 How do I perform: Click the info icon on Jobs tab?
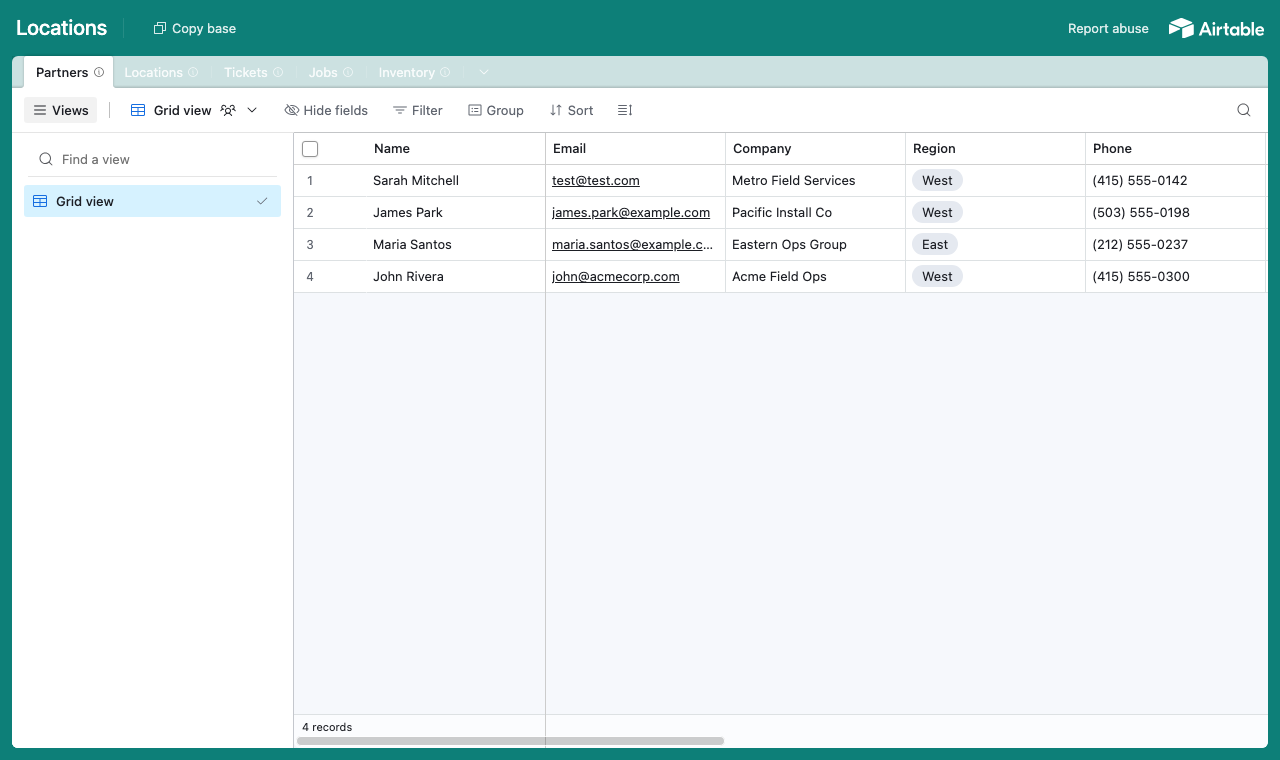tap(348, 72)
